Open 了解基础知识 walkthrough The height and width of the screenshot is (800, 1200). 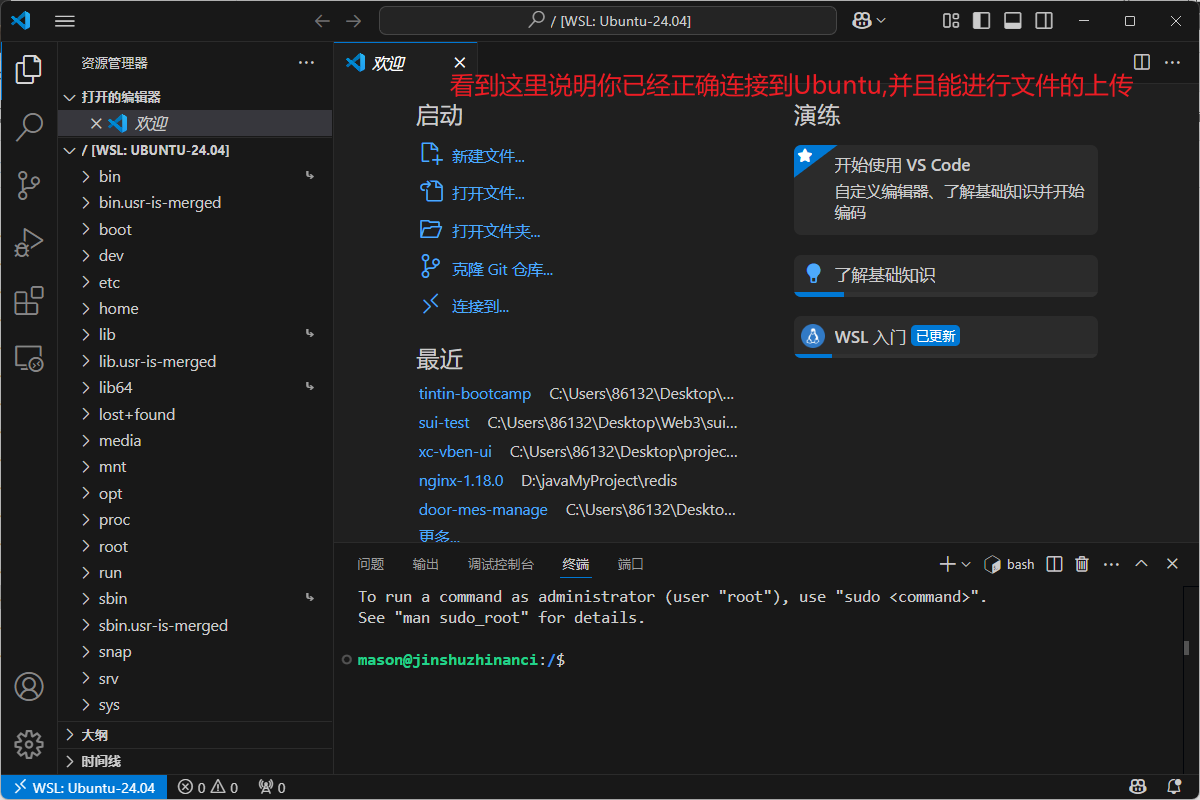tap(946, 276)
